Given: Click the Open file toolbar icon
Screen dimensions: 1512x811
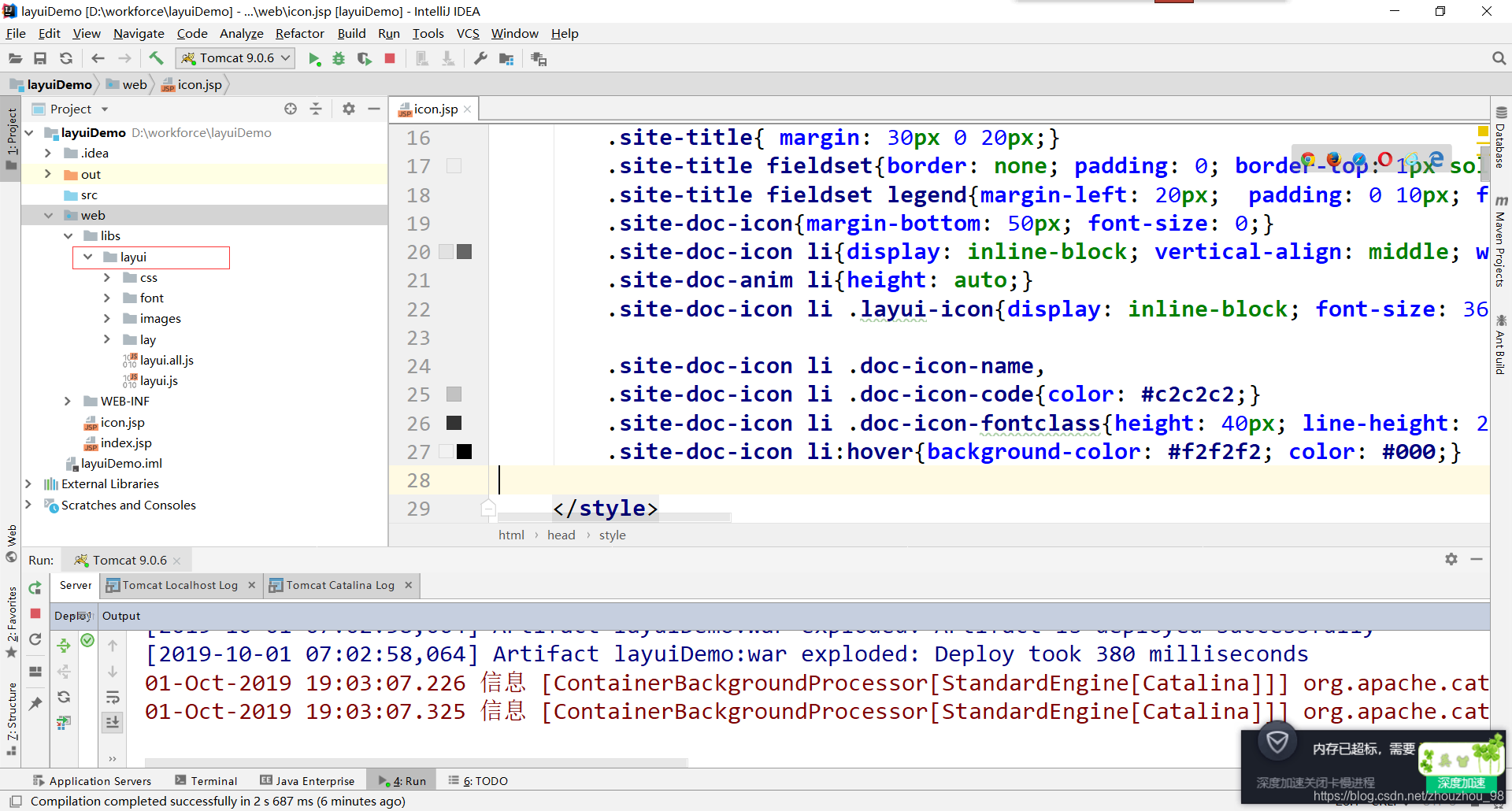Looking at the screenshot, I should click(x=15, y=58).
